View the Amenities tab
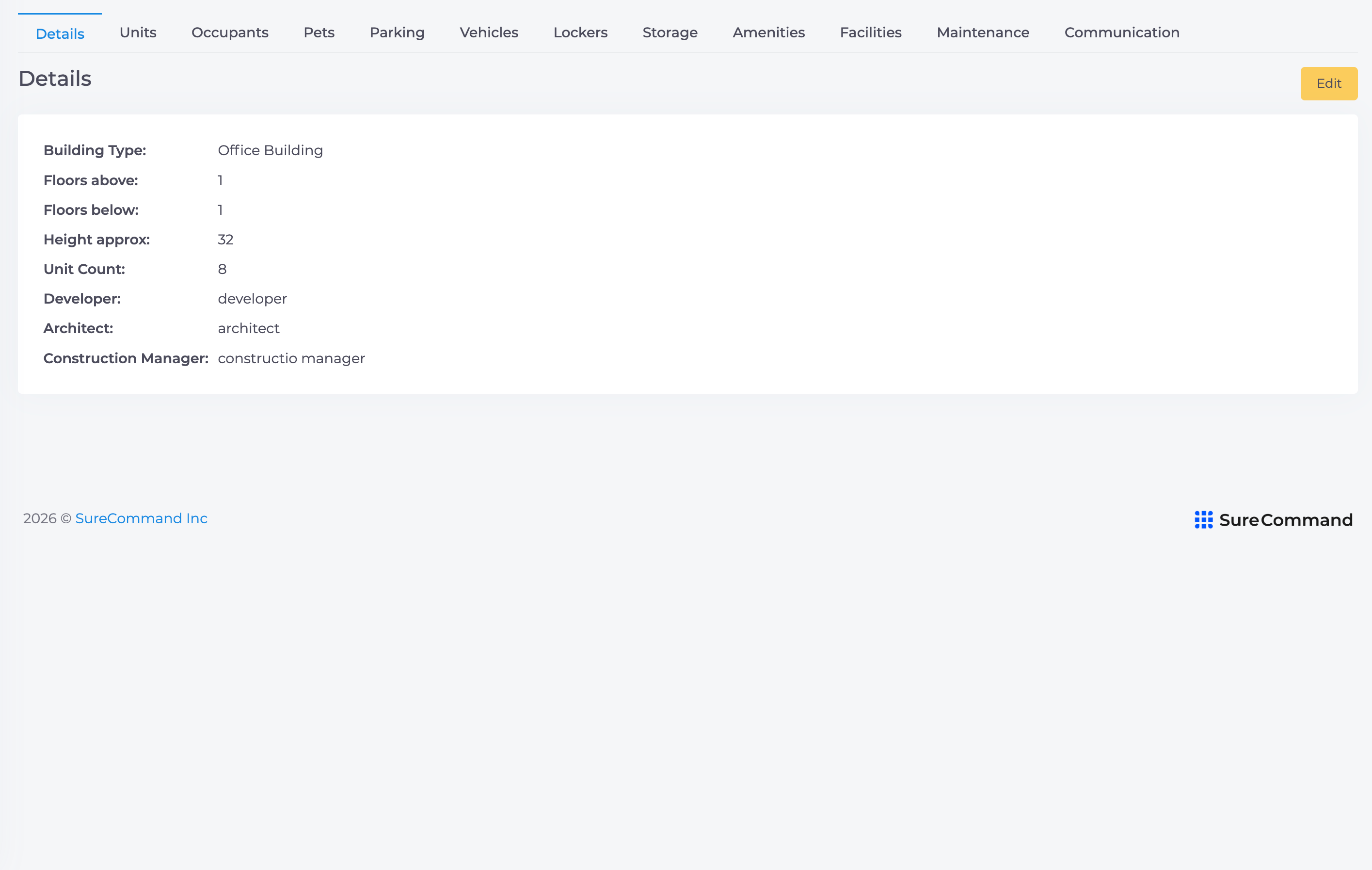The height and width of the screenshot is (870, 1372). tap(768, 32)
